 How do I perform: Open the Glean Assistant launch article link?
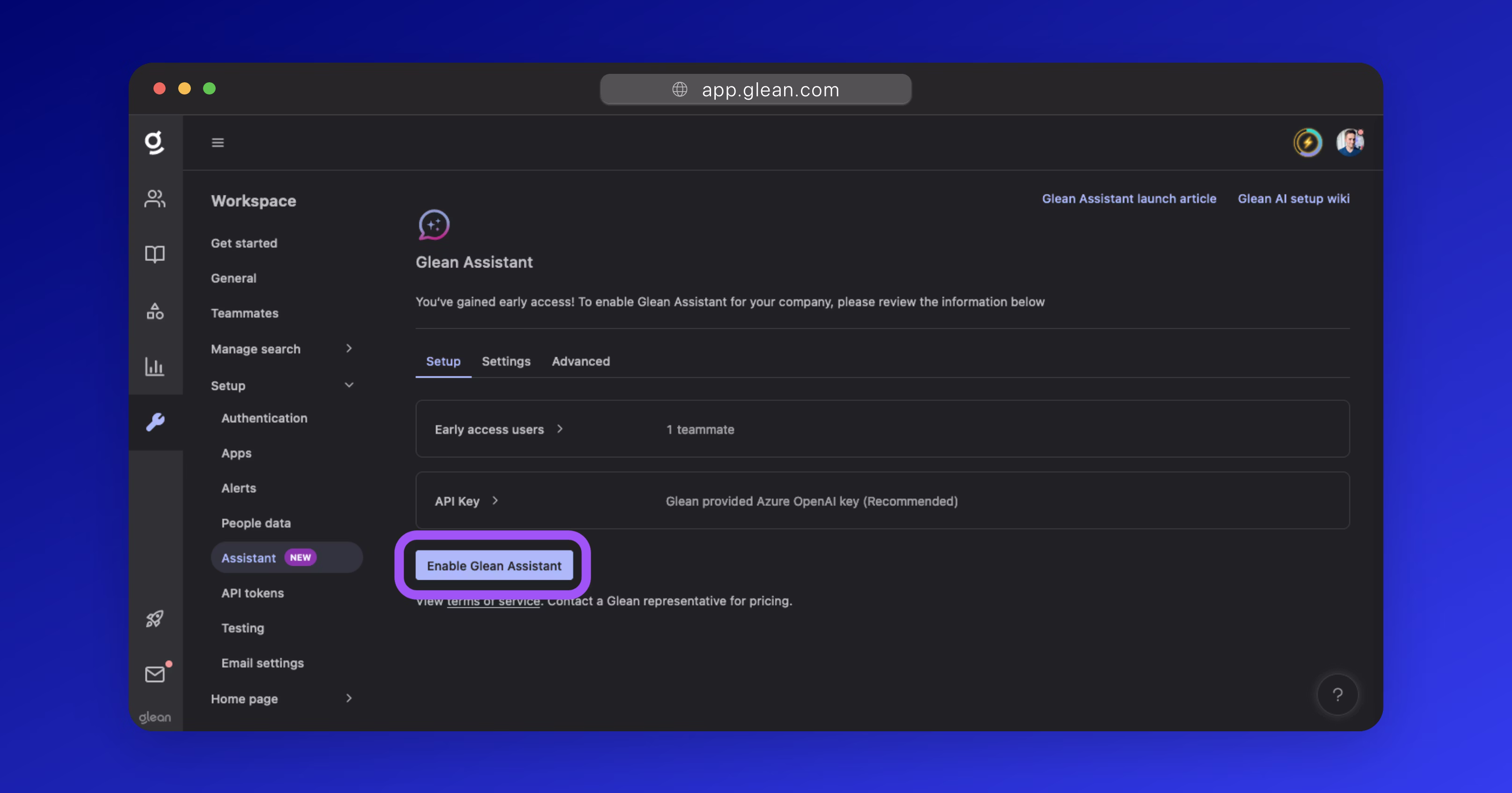coord(1128,198)
